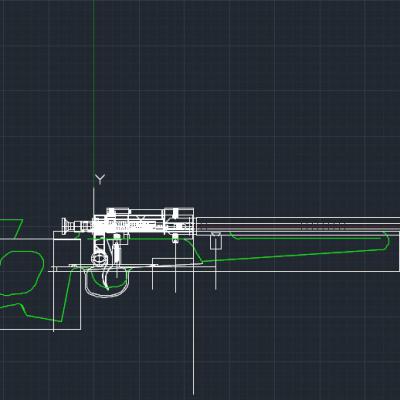Select the long horizontal white baseline under the stock
This screenshot has height=400, width=400.
[223, 271]
